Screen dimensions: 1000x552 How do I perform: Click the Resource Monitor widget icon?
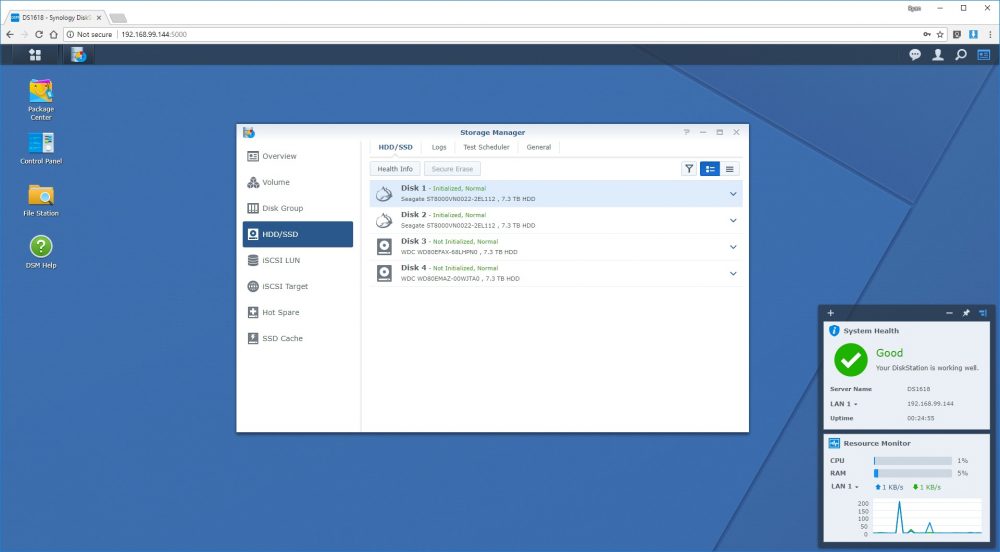[x=834, y=443]
